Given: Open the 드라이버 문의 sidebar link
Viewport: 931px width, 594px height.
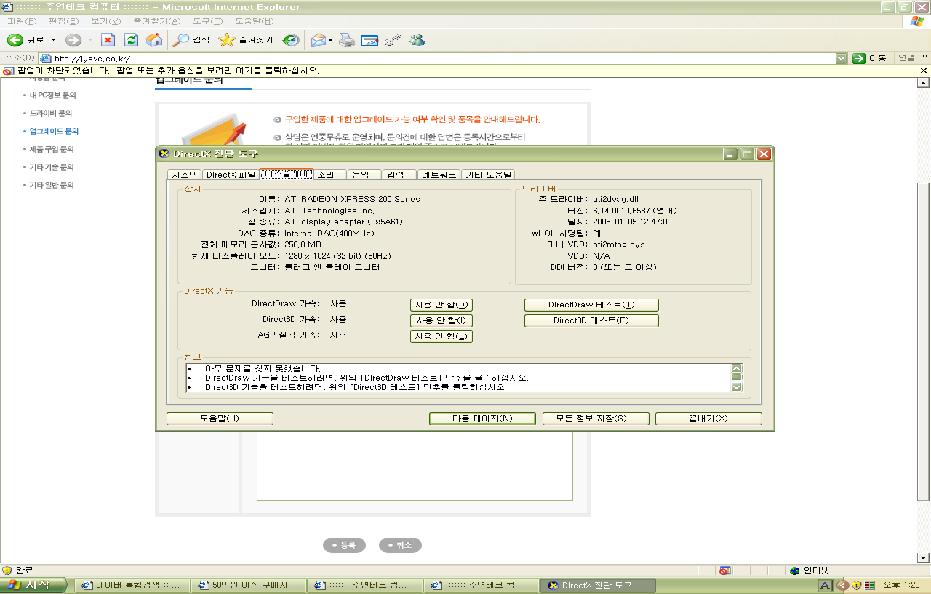Looking at the screenshot, I should tap(50, 113).
